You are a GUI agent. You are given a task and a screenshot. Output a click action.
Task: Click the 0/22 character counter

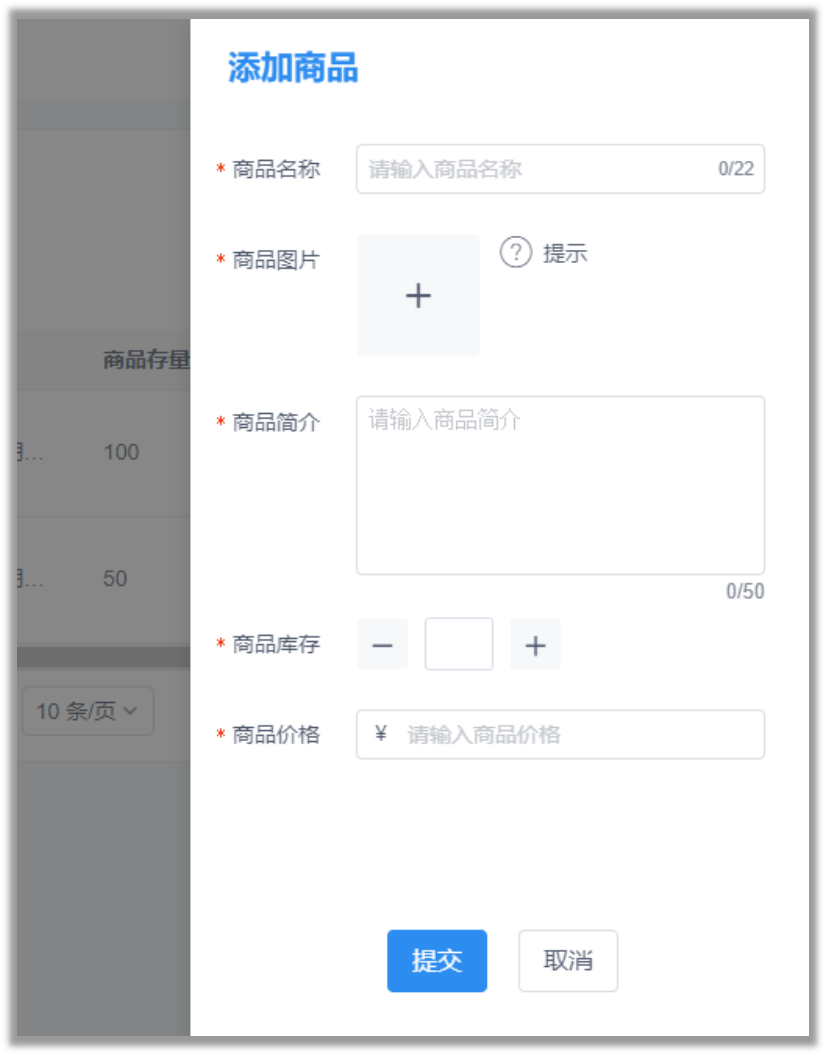coord(736,168)
